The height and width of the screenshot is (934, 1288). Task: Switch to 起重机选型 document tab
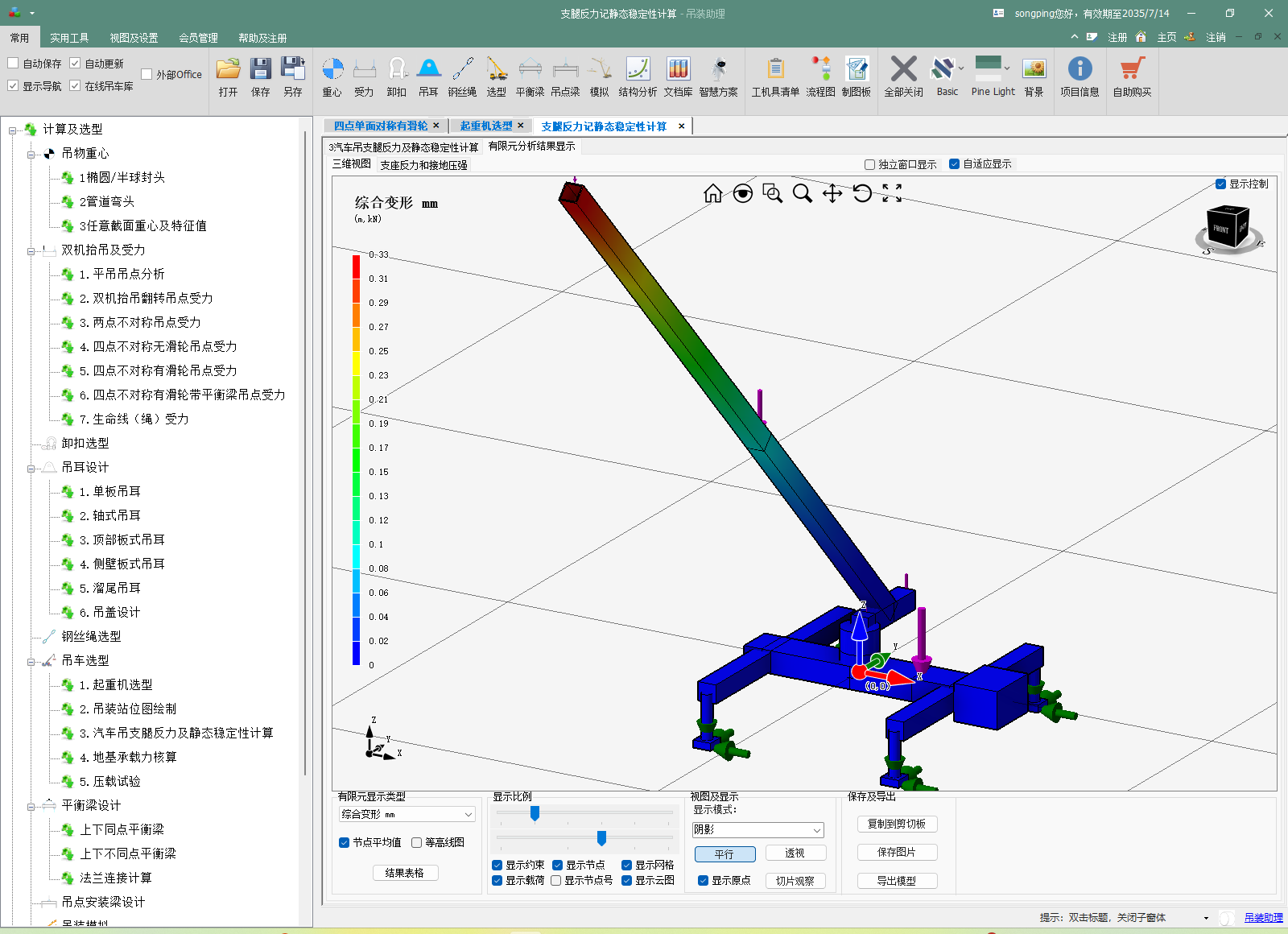coord(486,126)
